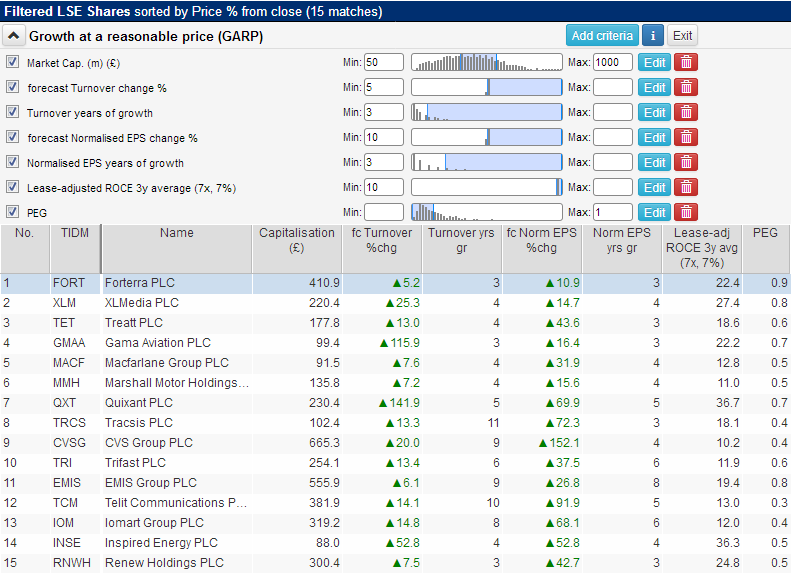Click the Lease-adjusted ROCE Min input field
Image resolution: width=791 pixels, height=573 pixels.
pos(384,187)
